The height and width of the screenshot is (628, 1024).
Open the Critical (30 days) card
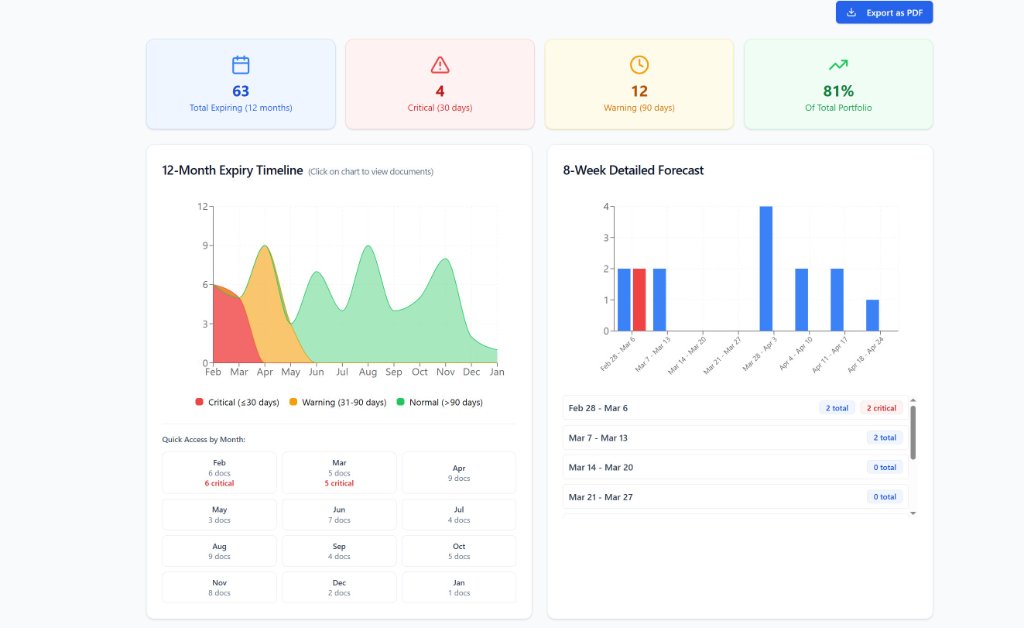coord(440,84)
